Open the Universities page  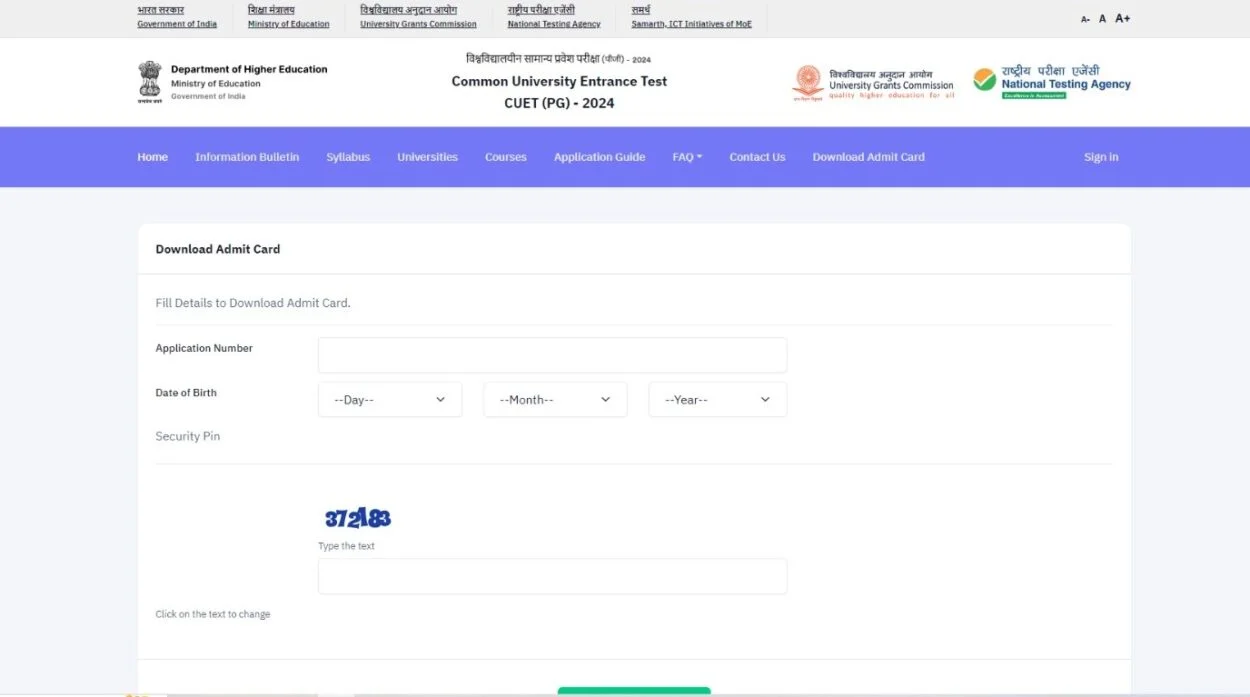[x=427, y=157]
